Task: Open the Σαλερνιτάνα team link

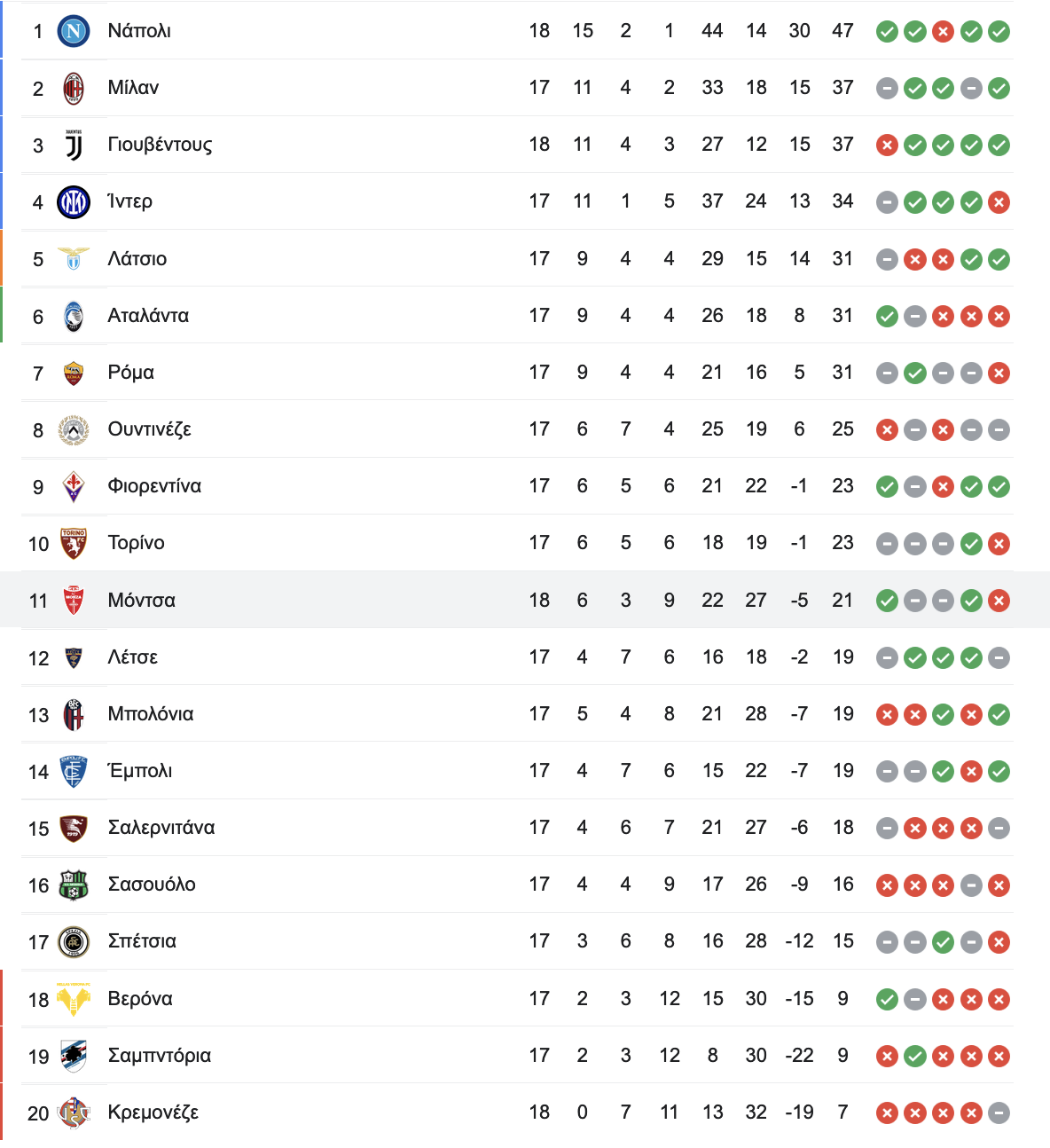Action: point(161,828)
